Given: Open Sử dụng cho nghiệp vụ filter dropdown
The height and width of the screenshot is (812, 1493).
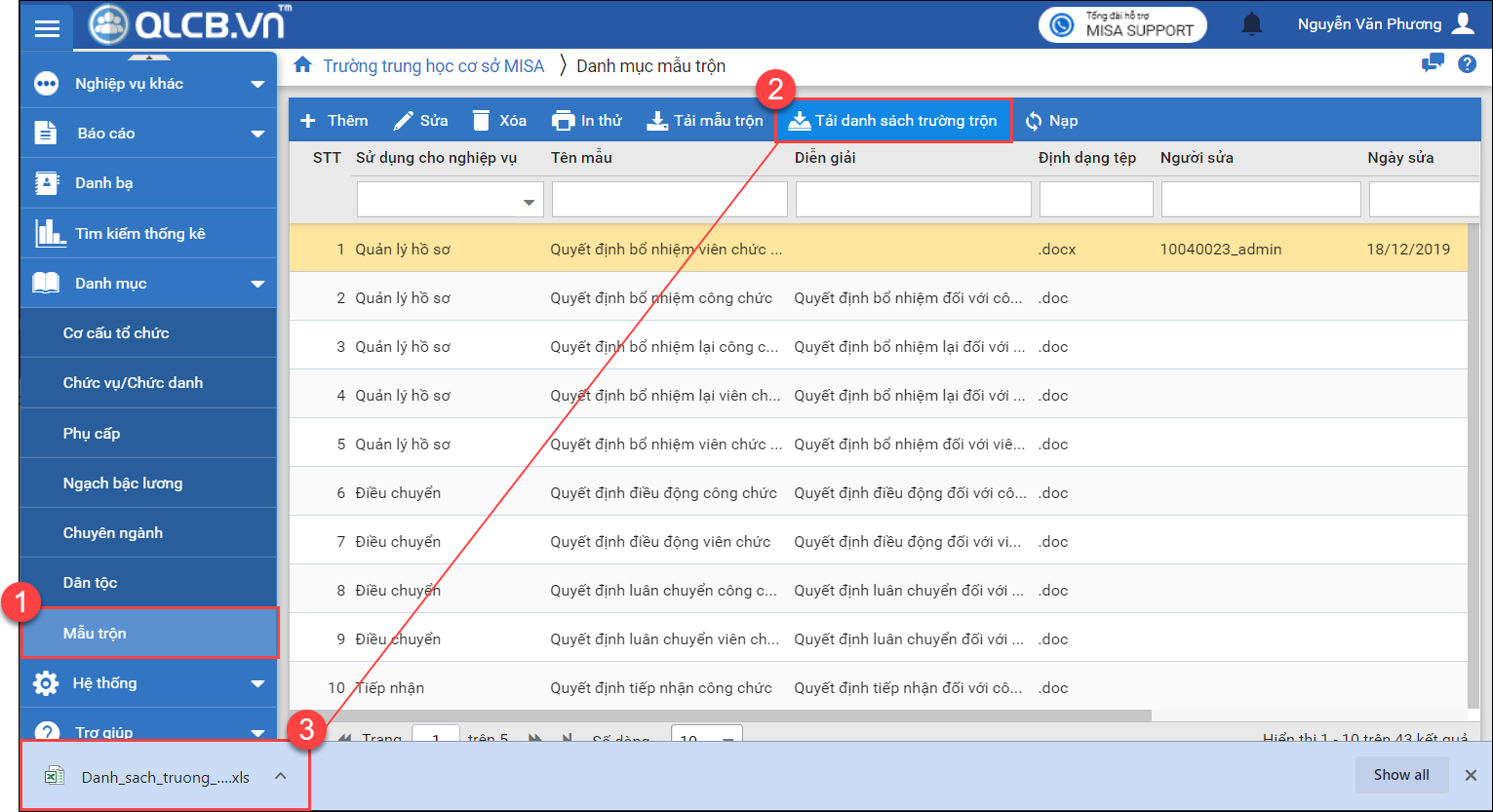Looking at the screenshot, I should click(529, 202).
